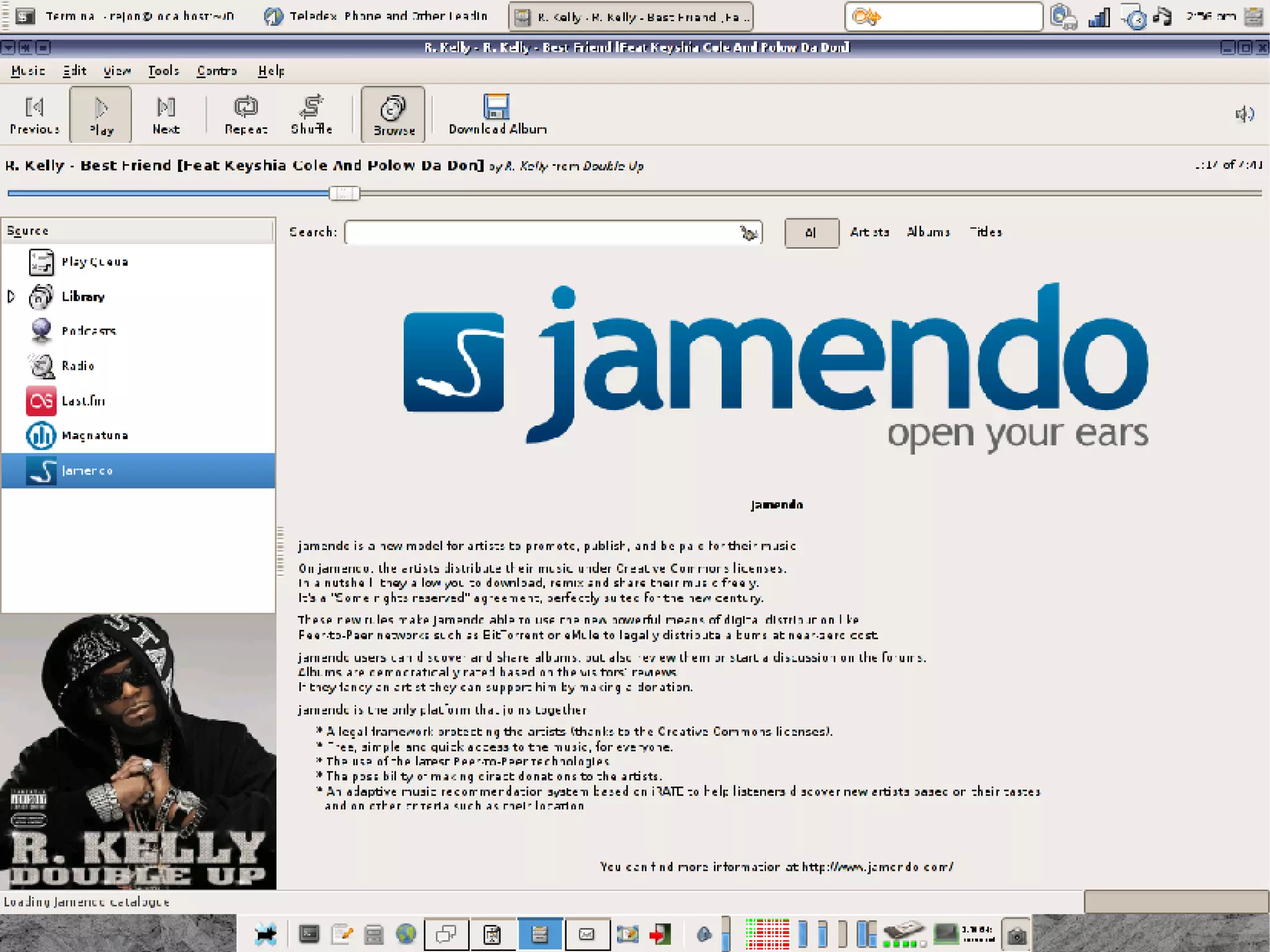Open the volume speaker control

point(1244,114)
